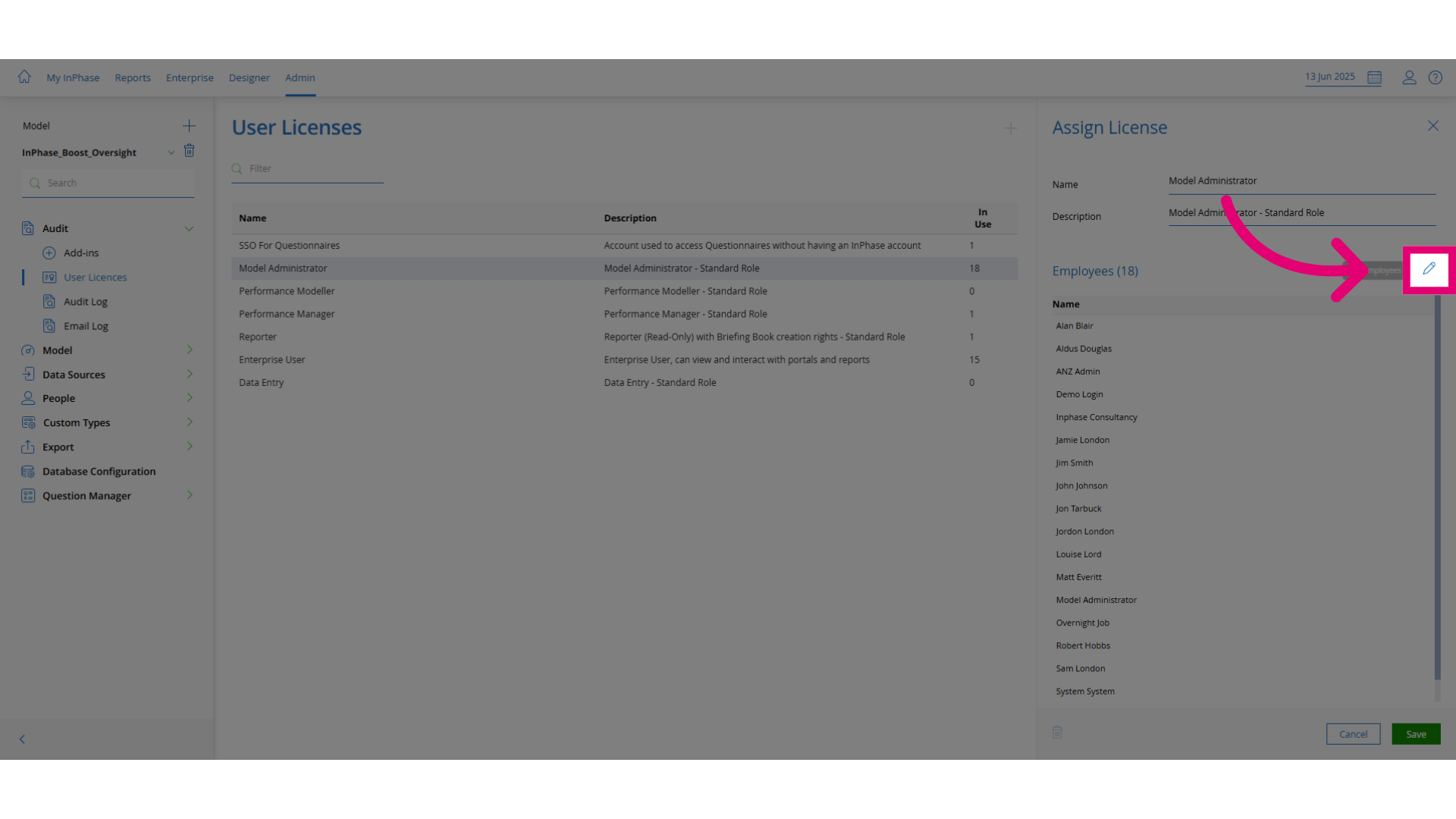Select employee Alan Blair
Viewport: 1456px width, 819px height.
1075,326
